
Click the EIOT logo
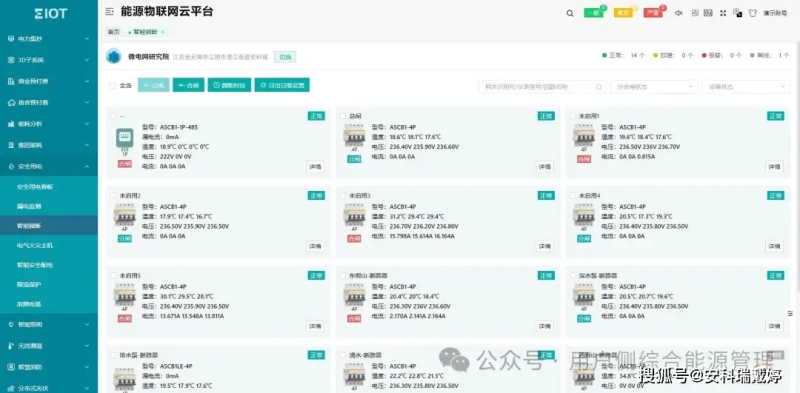click(50, 13)
